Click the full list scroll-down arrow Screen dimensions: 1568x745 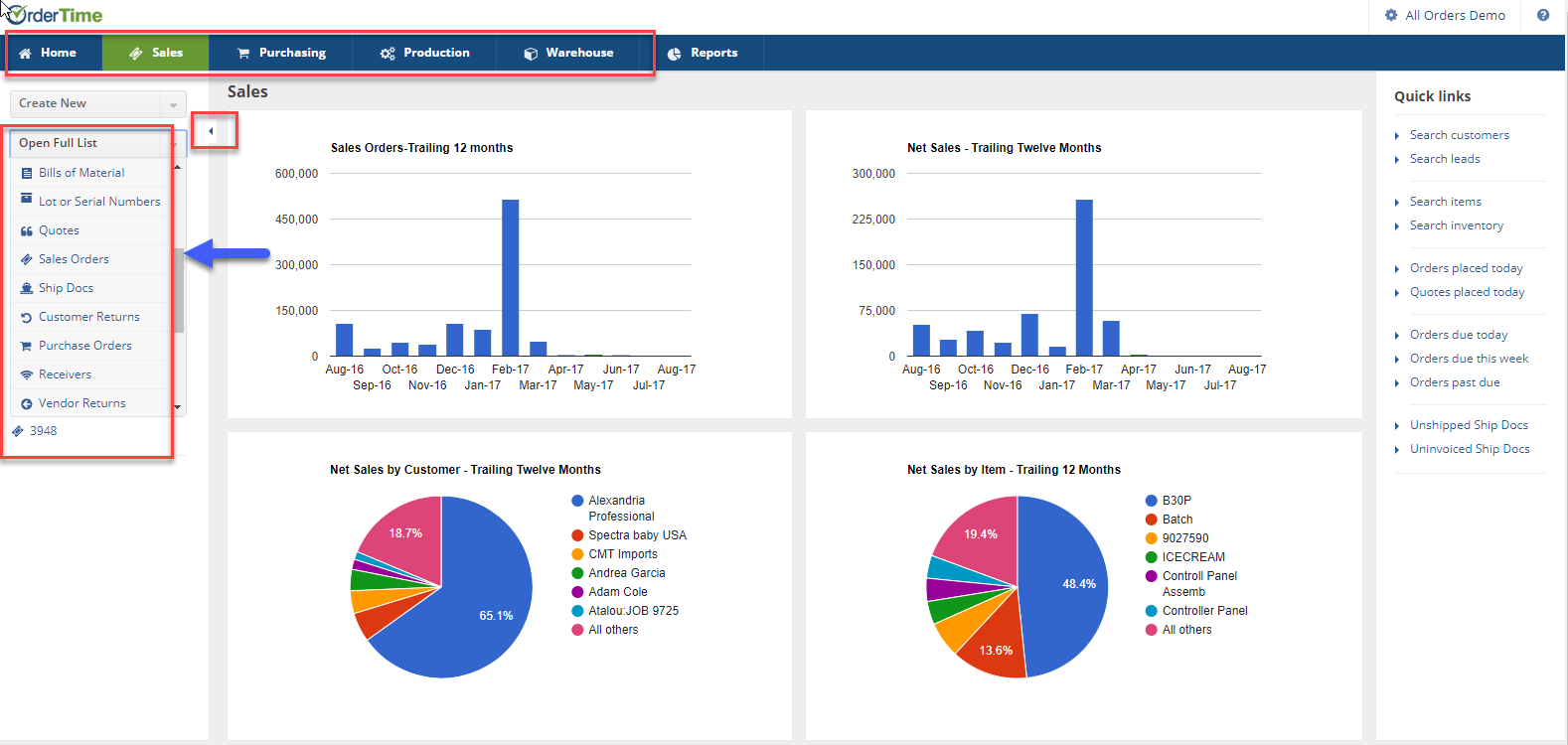tap(178, 407)
